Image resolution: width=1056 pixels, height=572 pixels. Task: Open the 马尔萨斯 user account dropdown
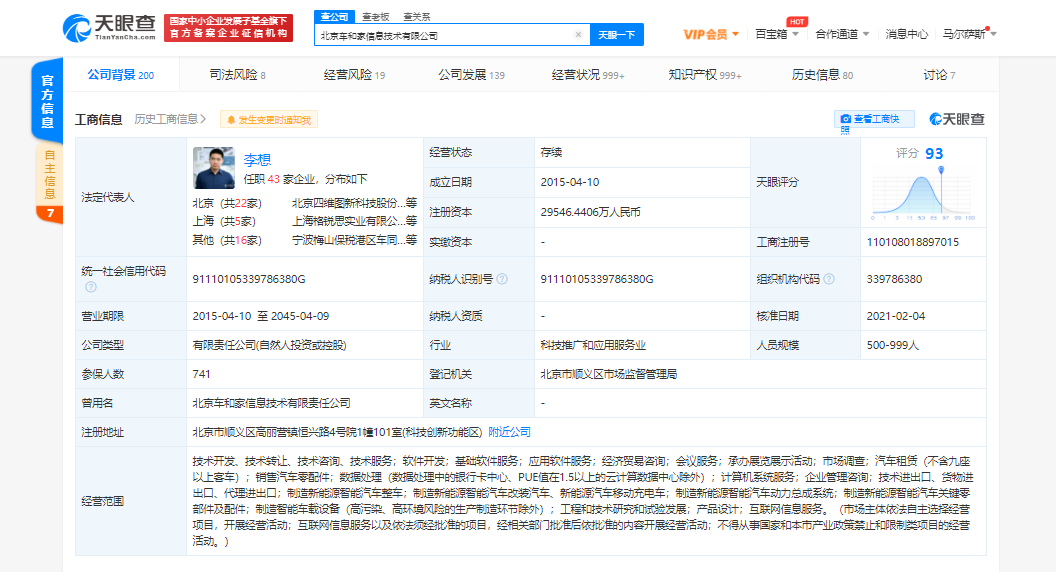click(x=968, y=34)
